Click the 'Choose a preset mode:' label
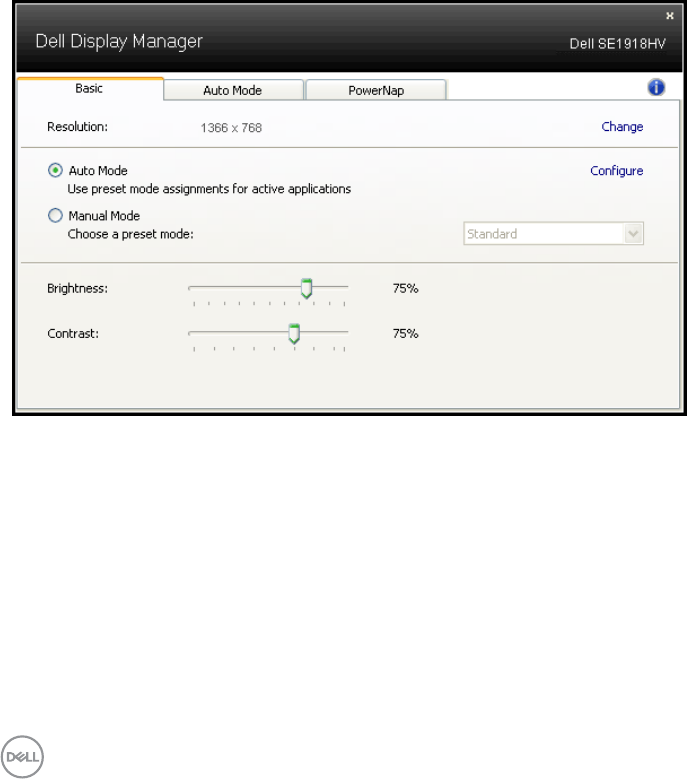 pos(131,234)
